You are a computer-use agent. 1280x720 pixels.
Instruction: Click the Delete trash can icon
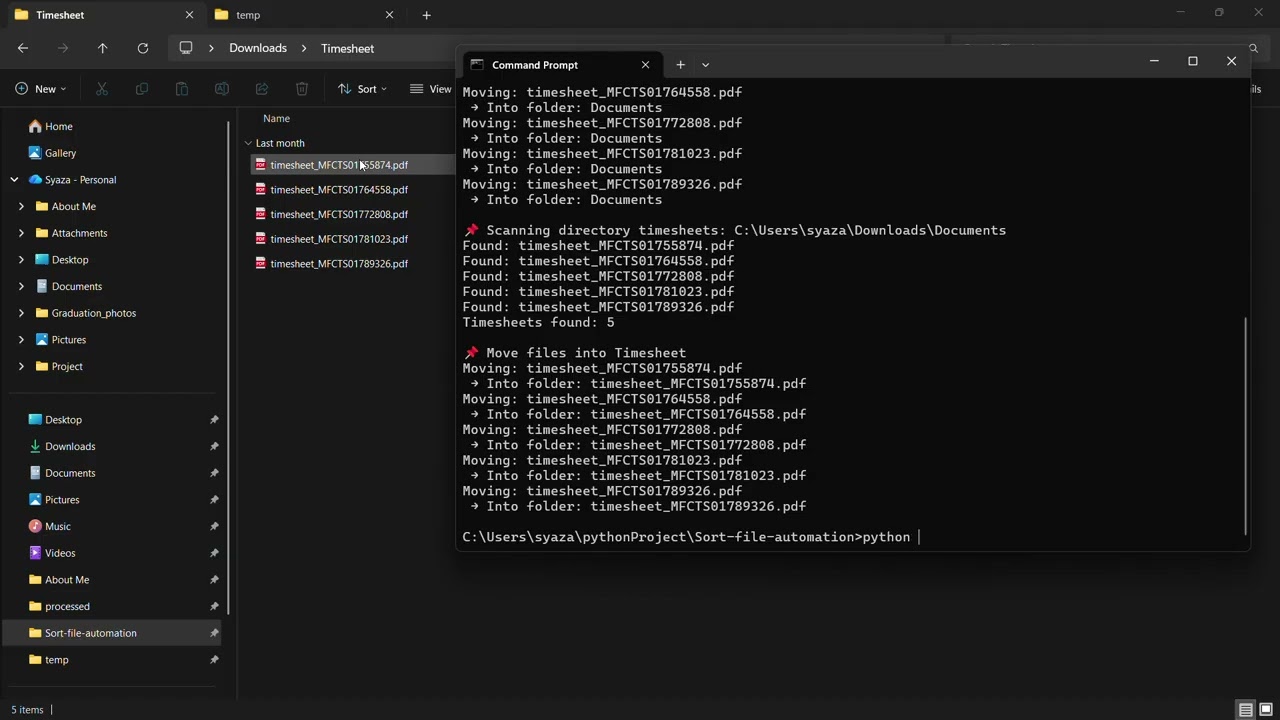click(302, 89)
